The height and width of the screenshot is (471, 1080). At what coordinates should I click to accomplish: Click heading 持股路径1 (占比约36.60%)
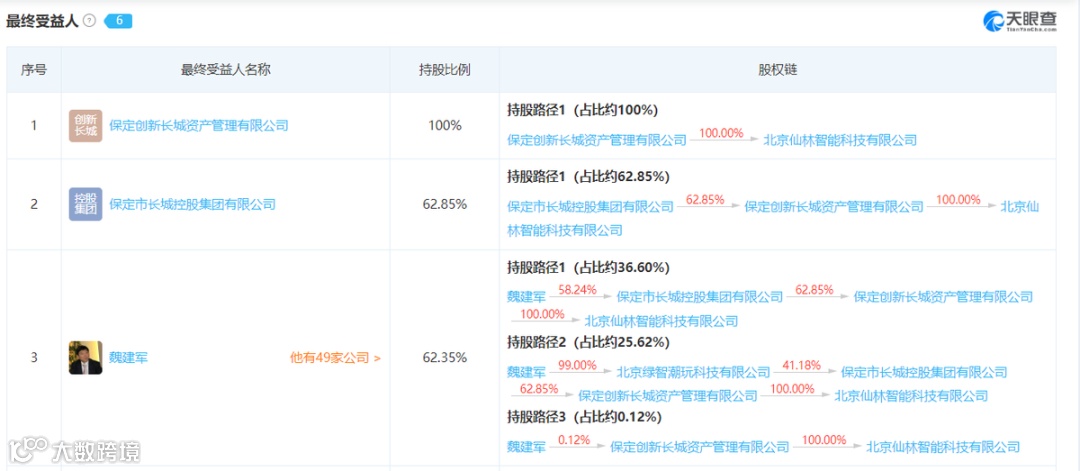click(x=588, y=266)
